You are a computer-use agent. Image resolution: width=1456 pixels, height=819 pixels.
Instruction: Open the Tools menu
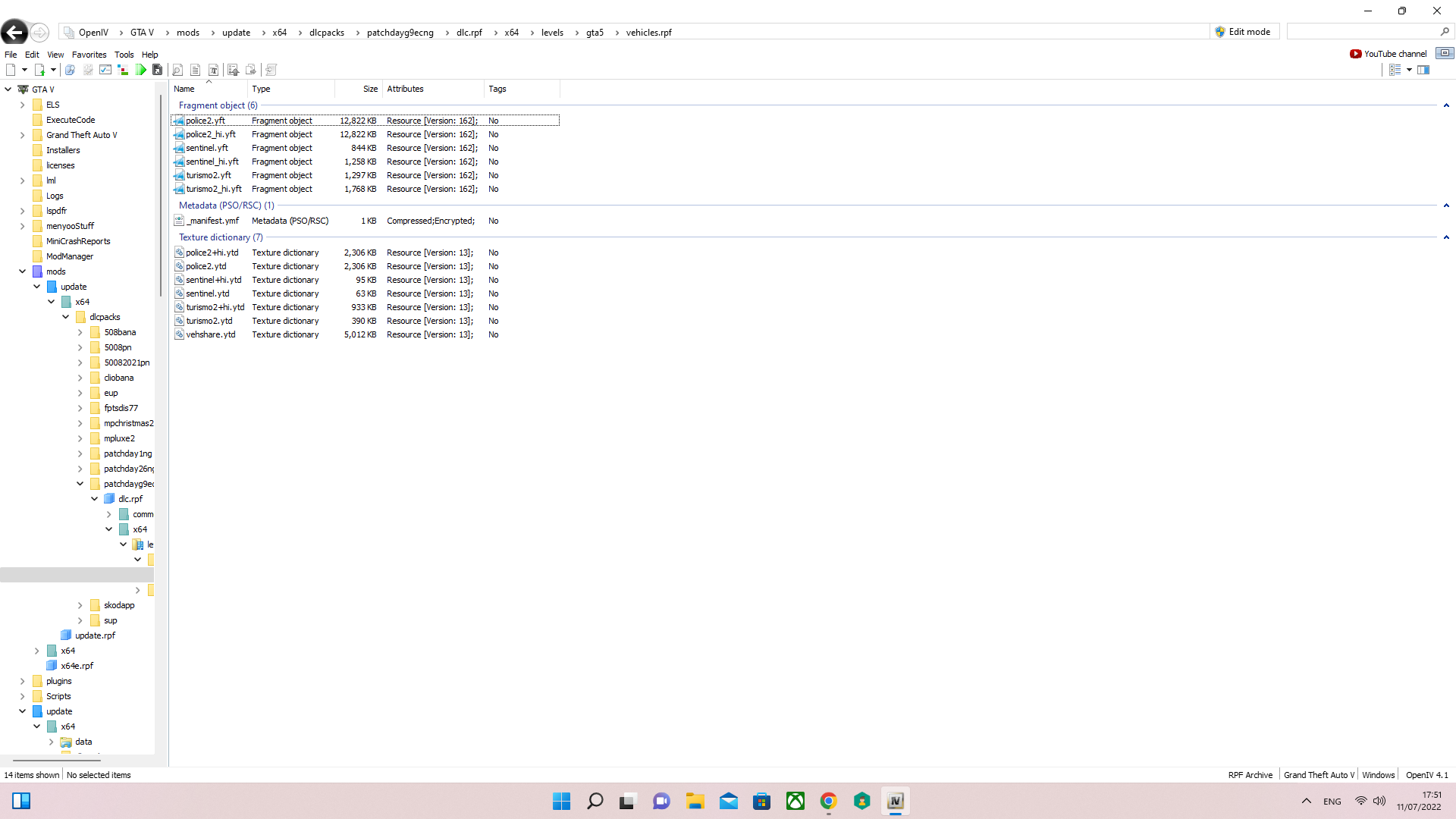coord(124,55)
